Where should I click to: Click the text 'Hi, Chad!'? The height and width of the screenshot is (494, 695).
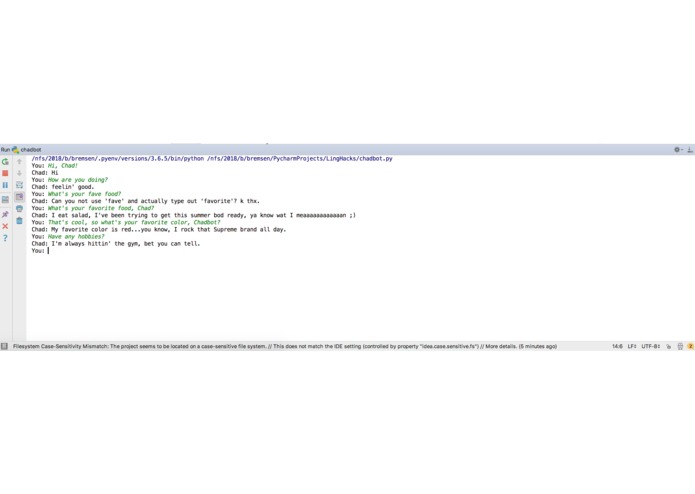pos(63,166)
